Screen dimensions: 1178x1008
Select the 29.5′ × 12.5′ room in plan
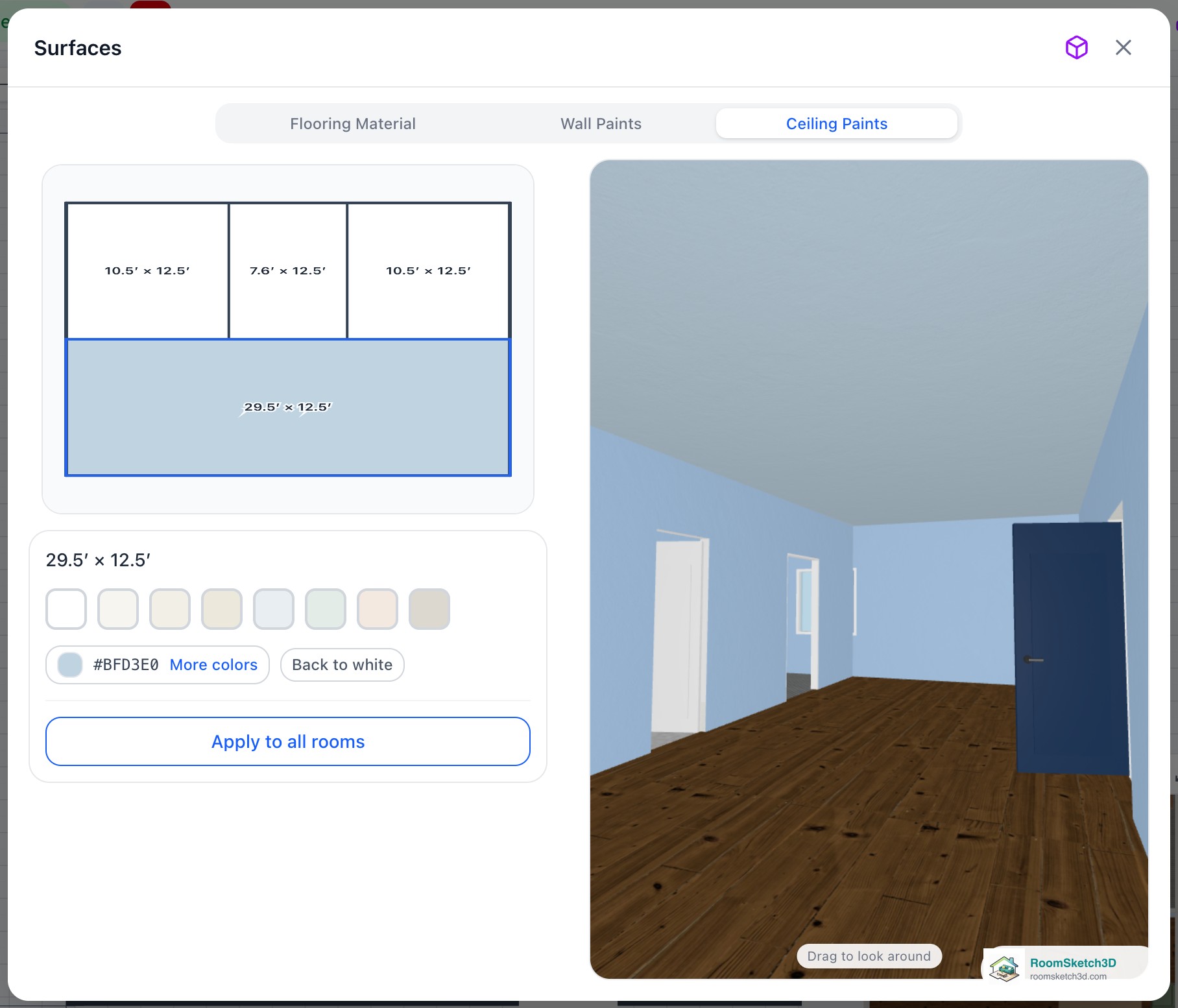point(288,407)
